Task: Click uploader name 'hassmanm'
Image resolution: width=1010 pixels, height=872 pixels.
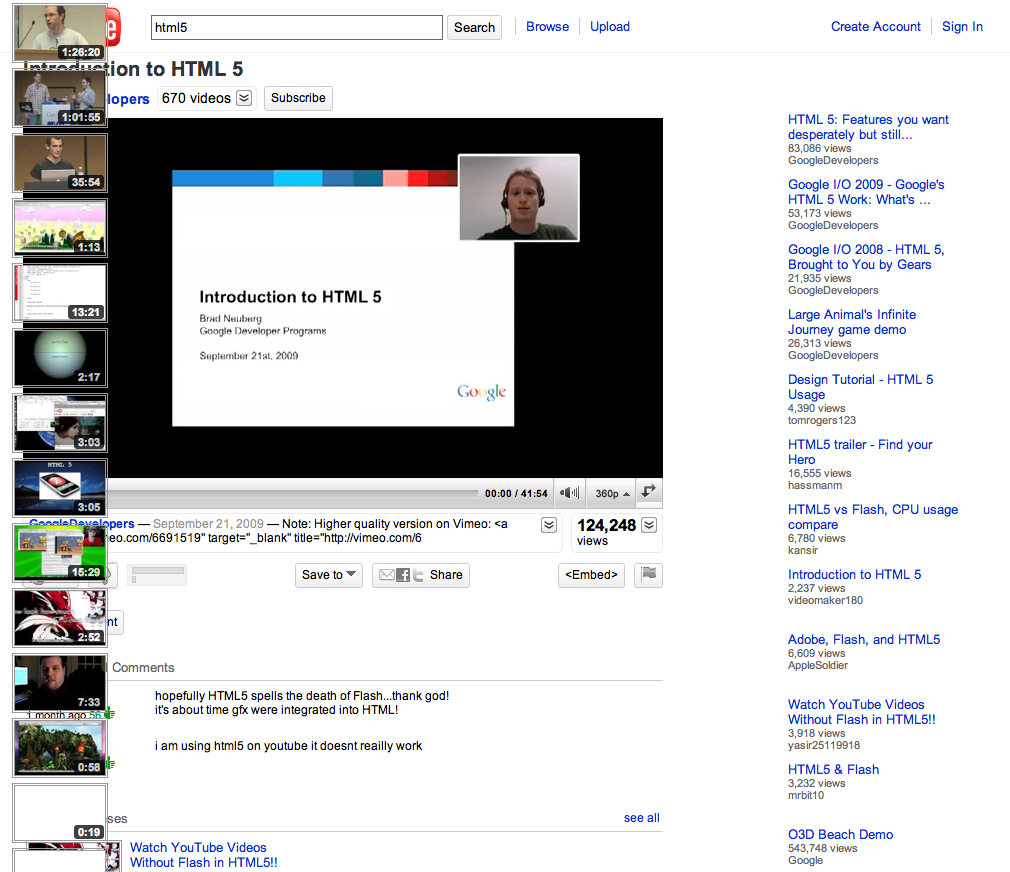Action: 814,486
